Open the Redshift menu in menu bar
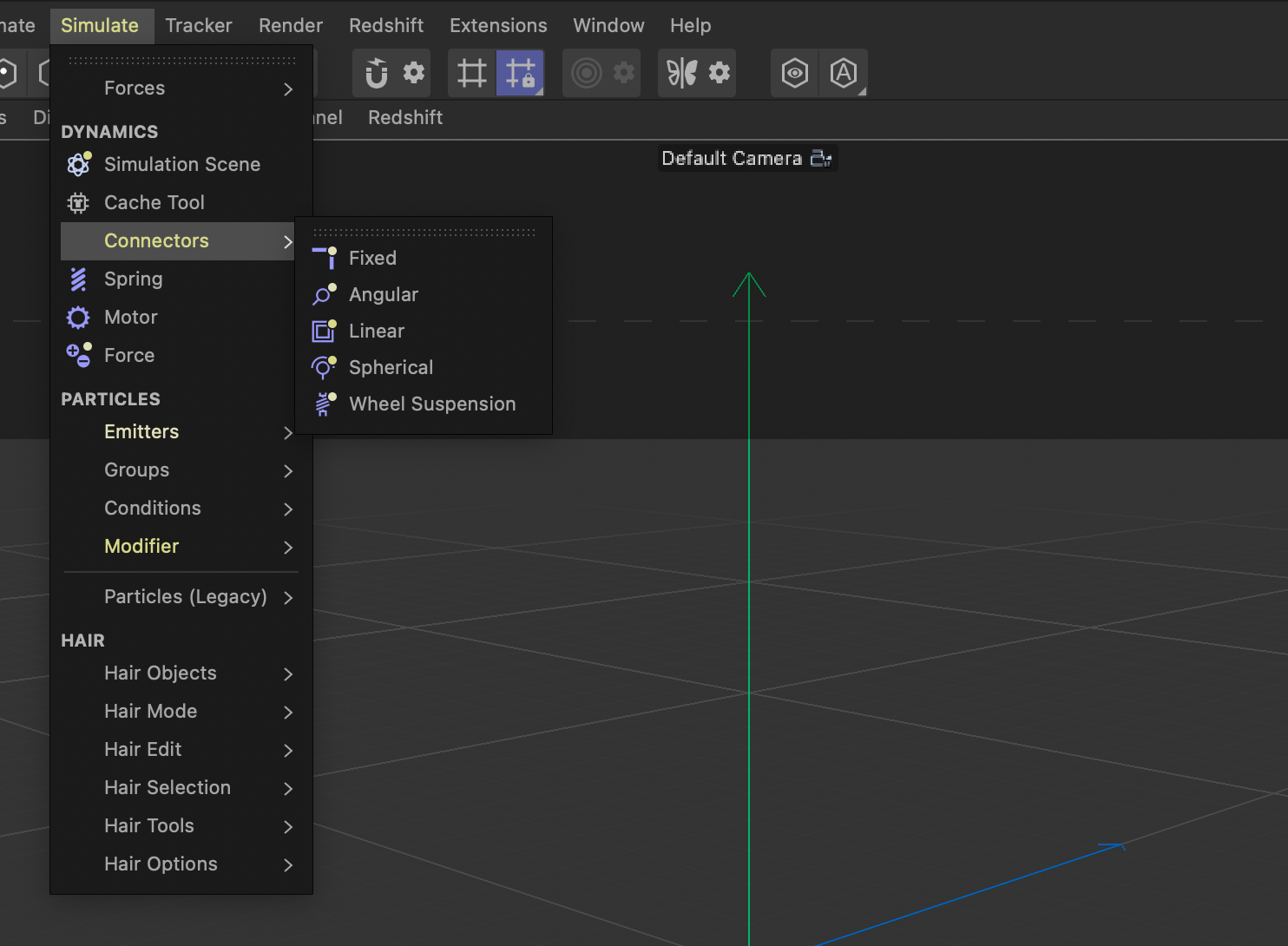Viewport: 1288px width, 946px height. click(386, 25)
